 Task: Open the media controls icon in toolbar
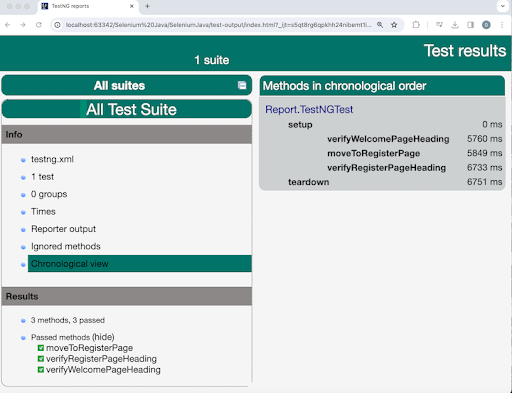point(439,25)
